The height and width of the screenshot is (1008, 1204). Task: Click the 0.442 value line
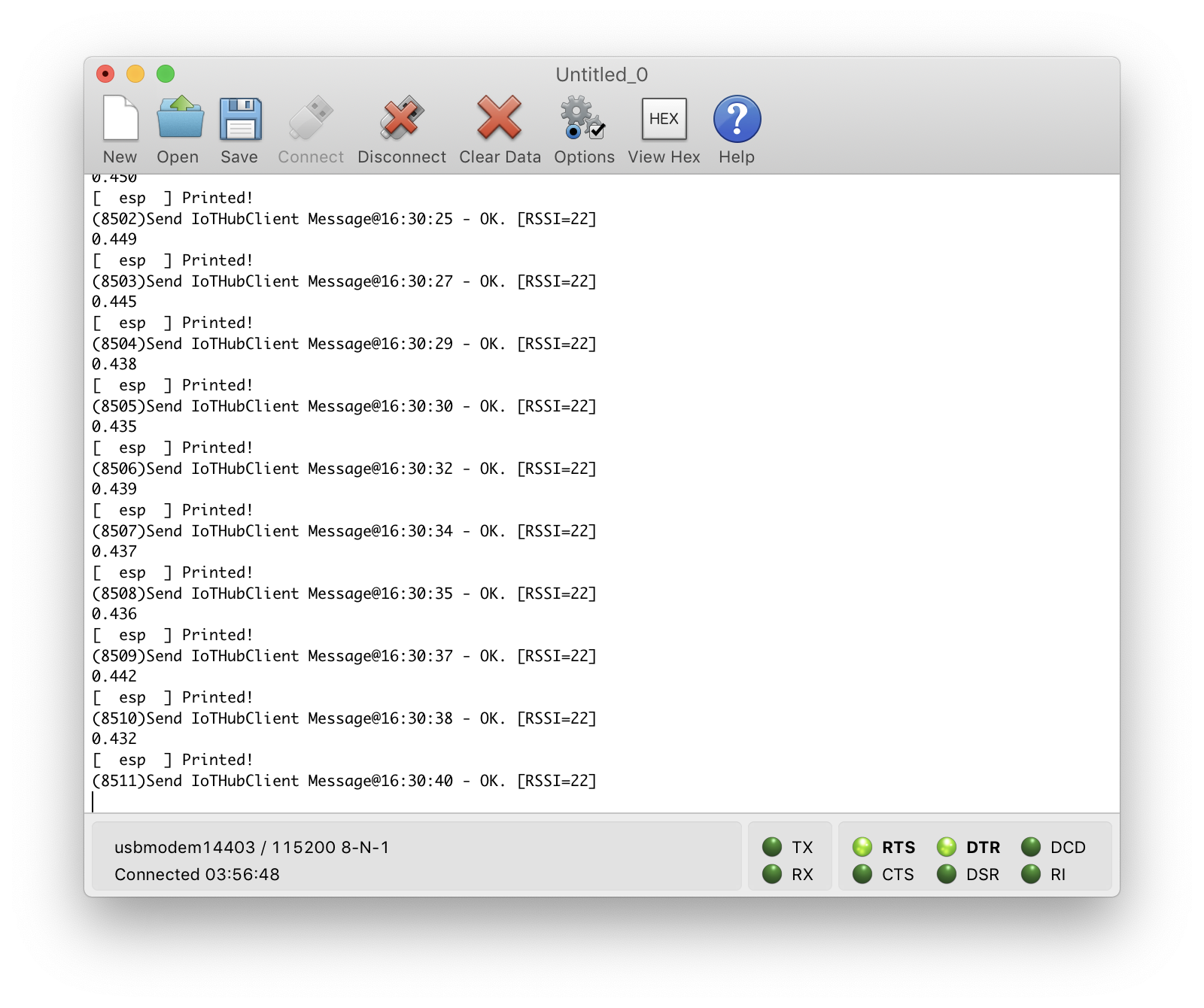[114, 676]
